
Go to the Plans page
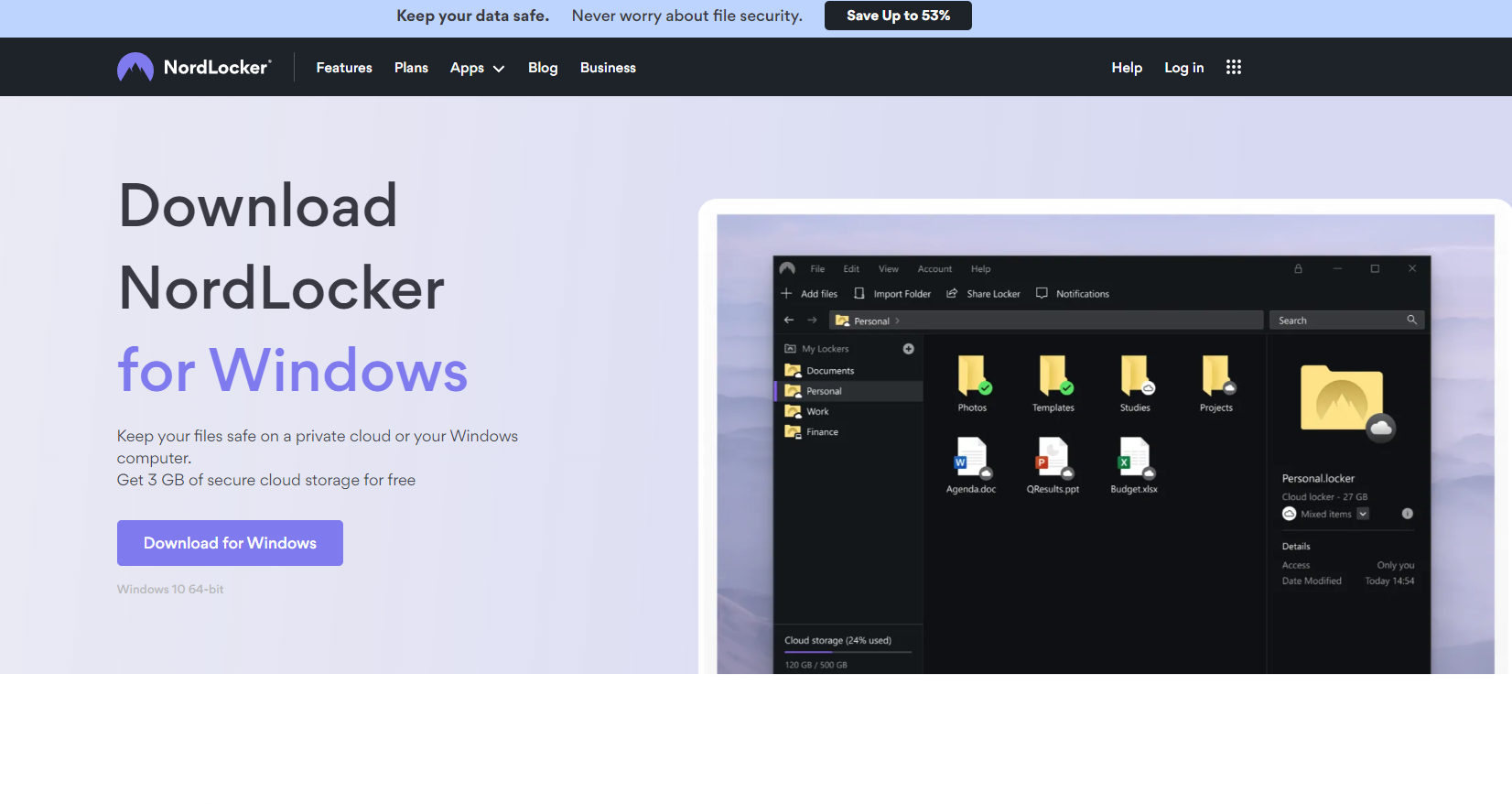pyautogui.click(x=411, y=68)
